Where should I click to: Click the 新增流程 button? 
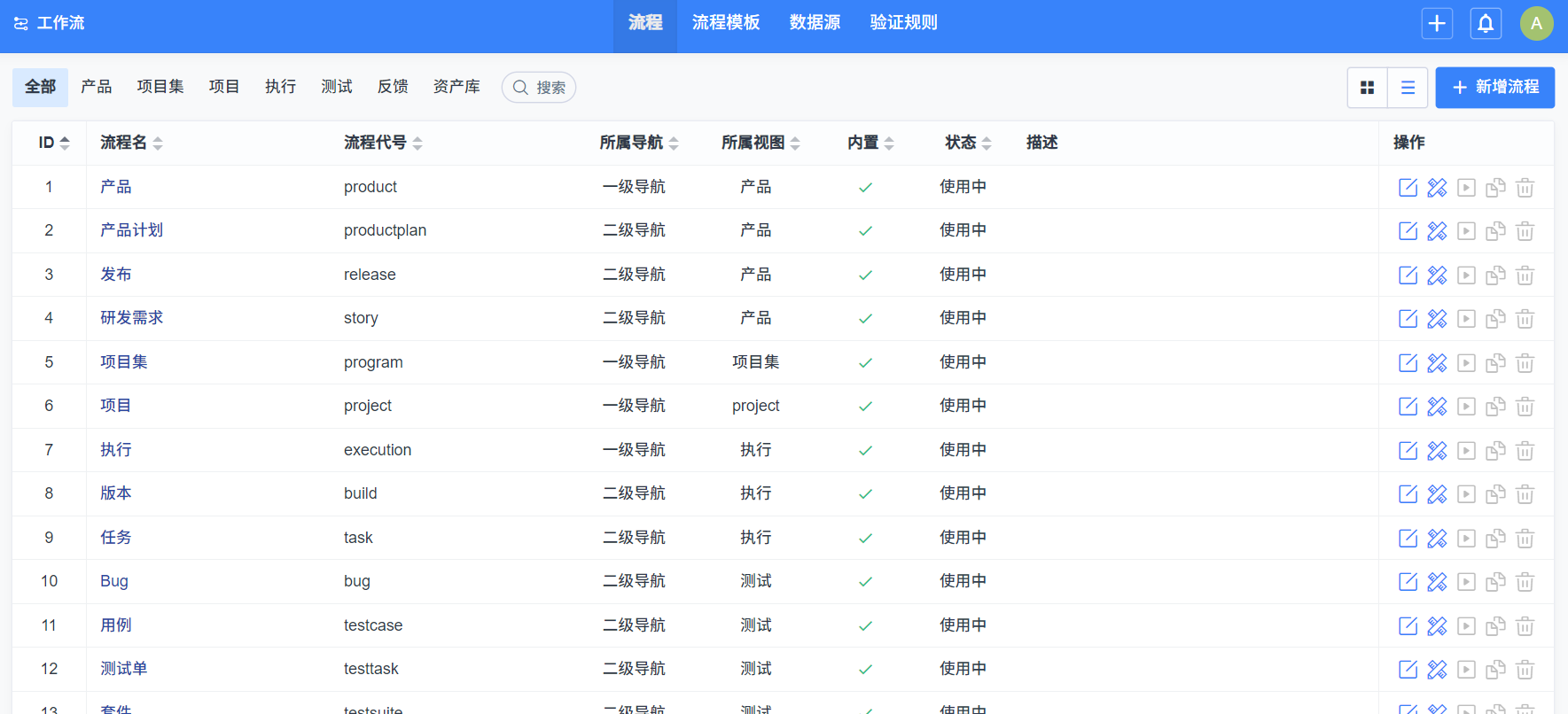pyautogui.click(x=1494, y=88)
